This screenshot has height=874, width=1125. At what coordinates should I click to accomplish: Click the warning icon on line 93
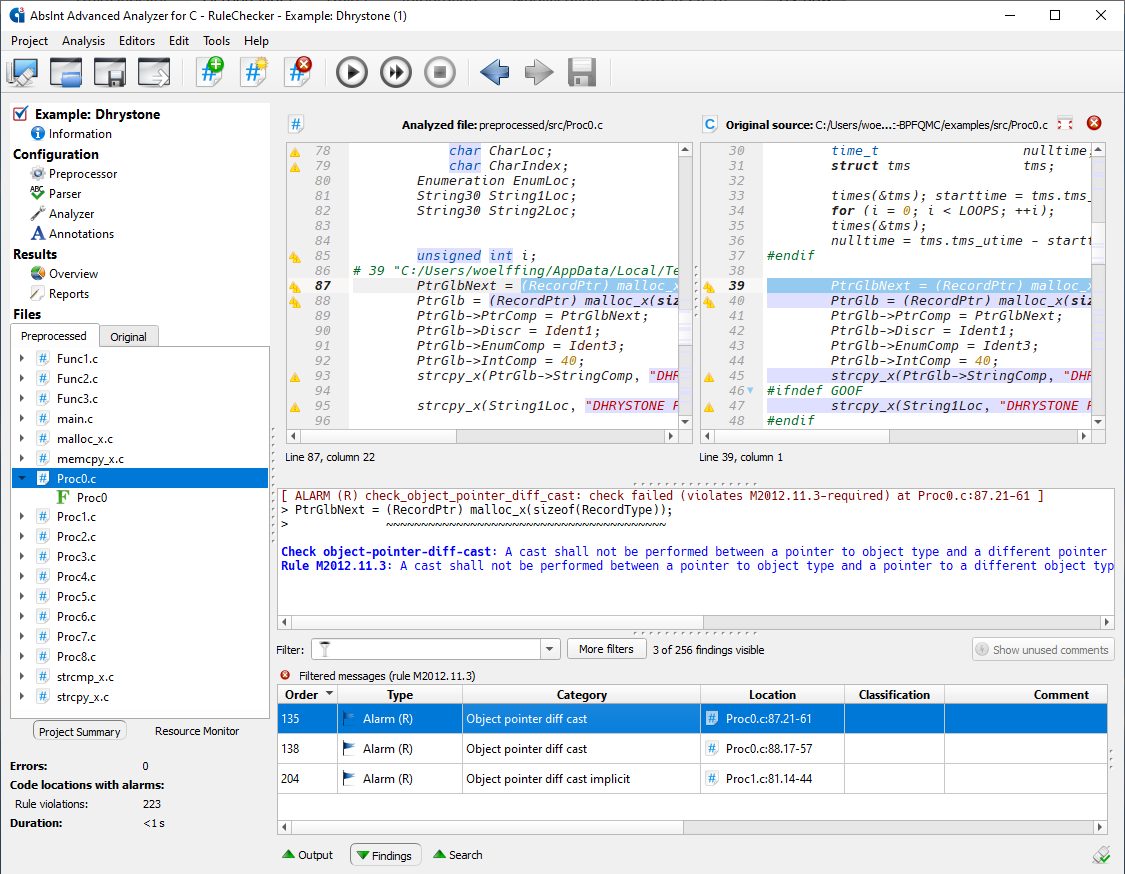point(295,377)
